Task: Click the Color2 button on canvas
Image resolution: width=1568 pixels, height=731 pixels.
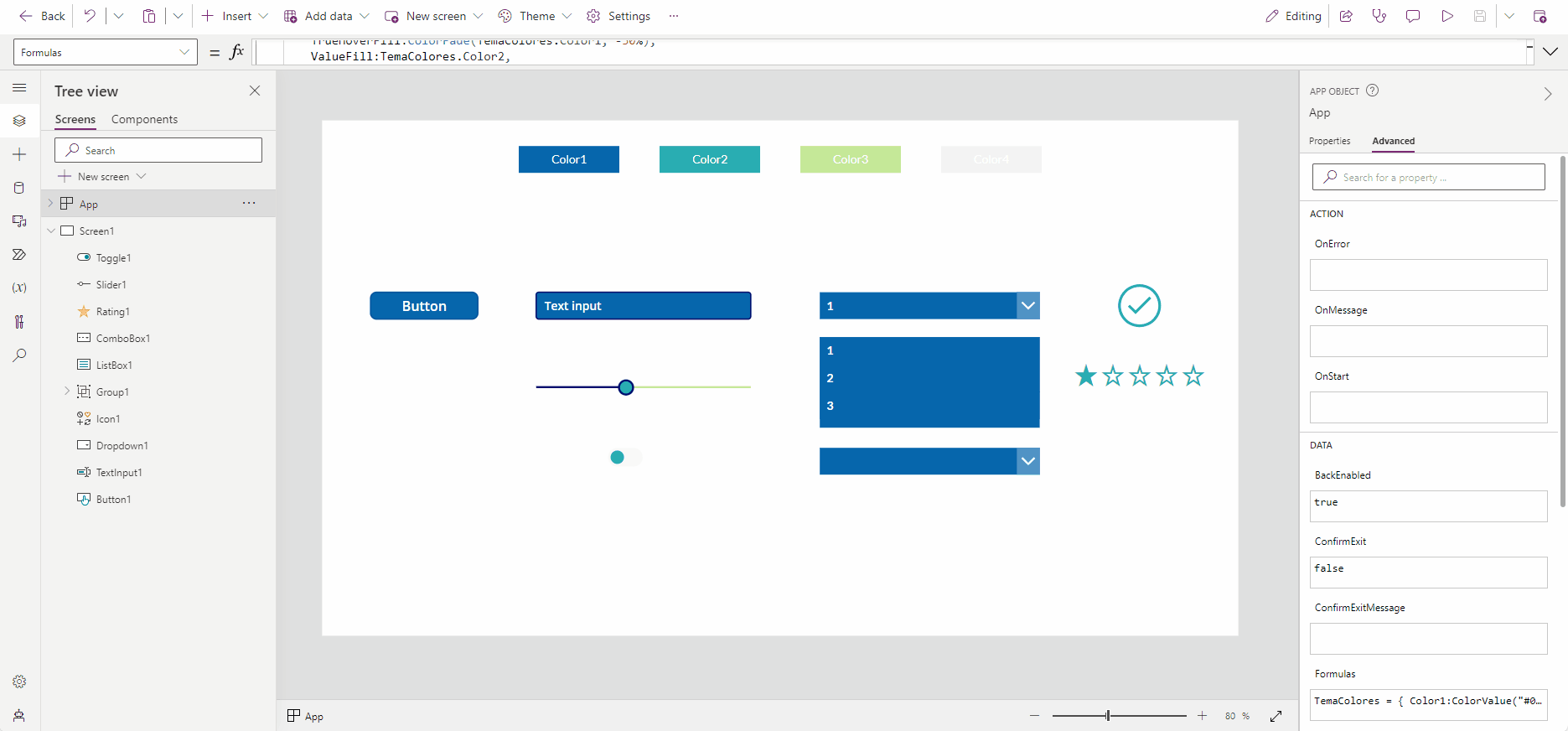Action: click(710, 159)
